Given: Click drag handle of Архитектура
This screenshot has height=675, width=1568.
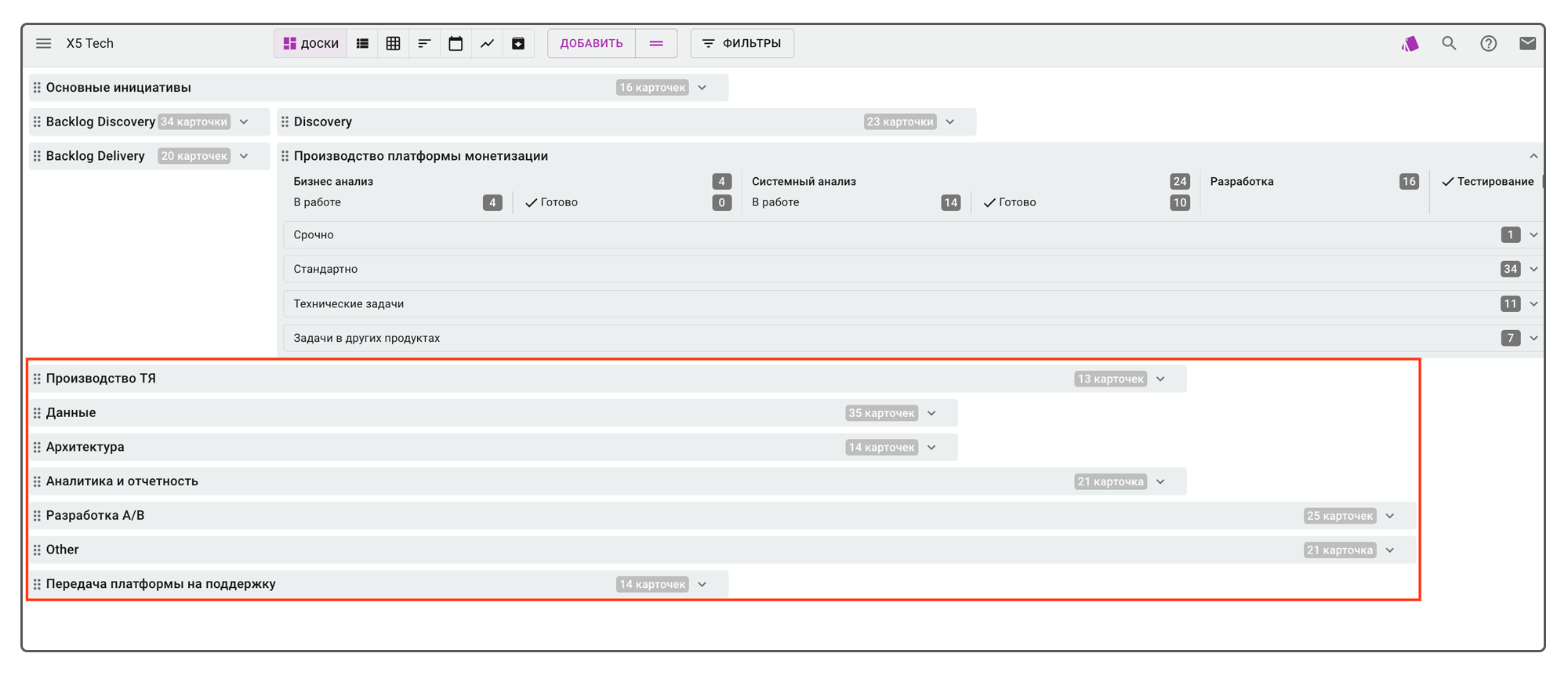Looking at the screenshot, I should pyautogui.click(x=37, y=448).
